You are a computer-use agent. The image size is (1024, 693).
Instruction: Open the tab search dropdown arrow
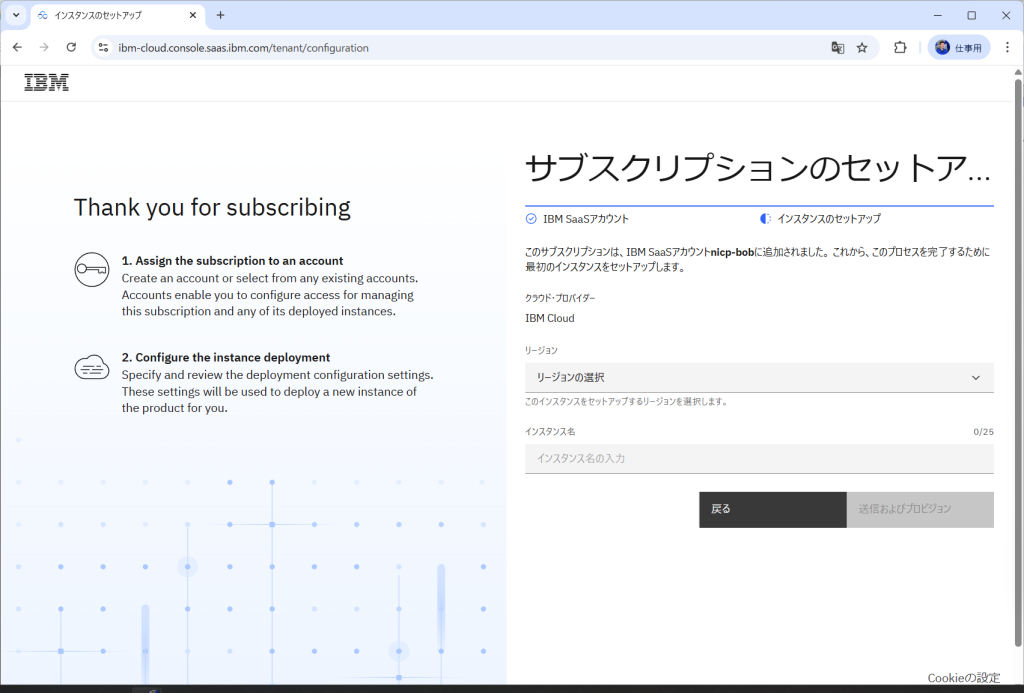click(x=16, y=15)
